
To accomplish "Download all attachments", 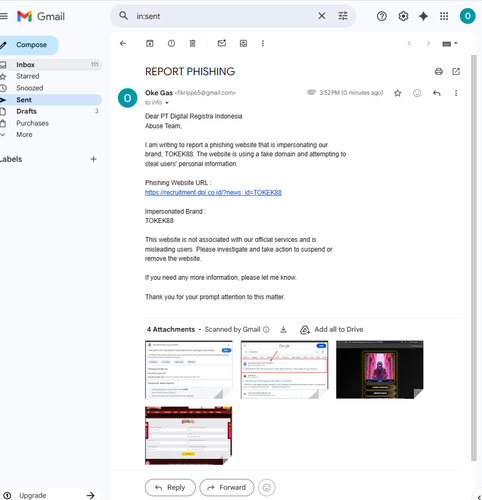I will pyautogui.click(x=283, y=330).
